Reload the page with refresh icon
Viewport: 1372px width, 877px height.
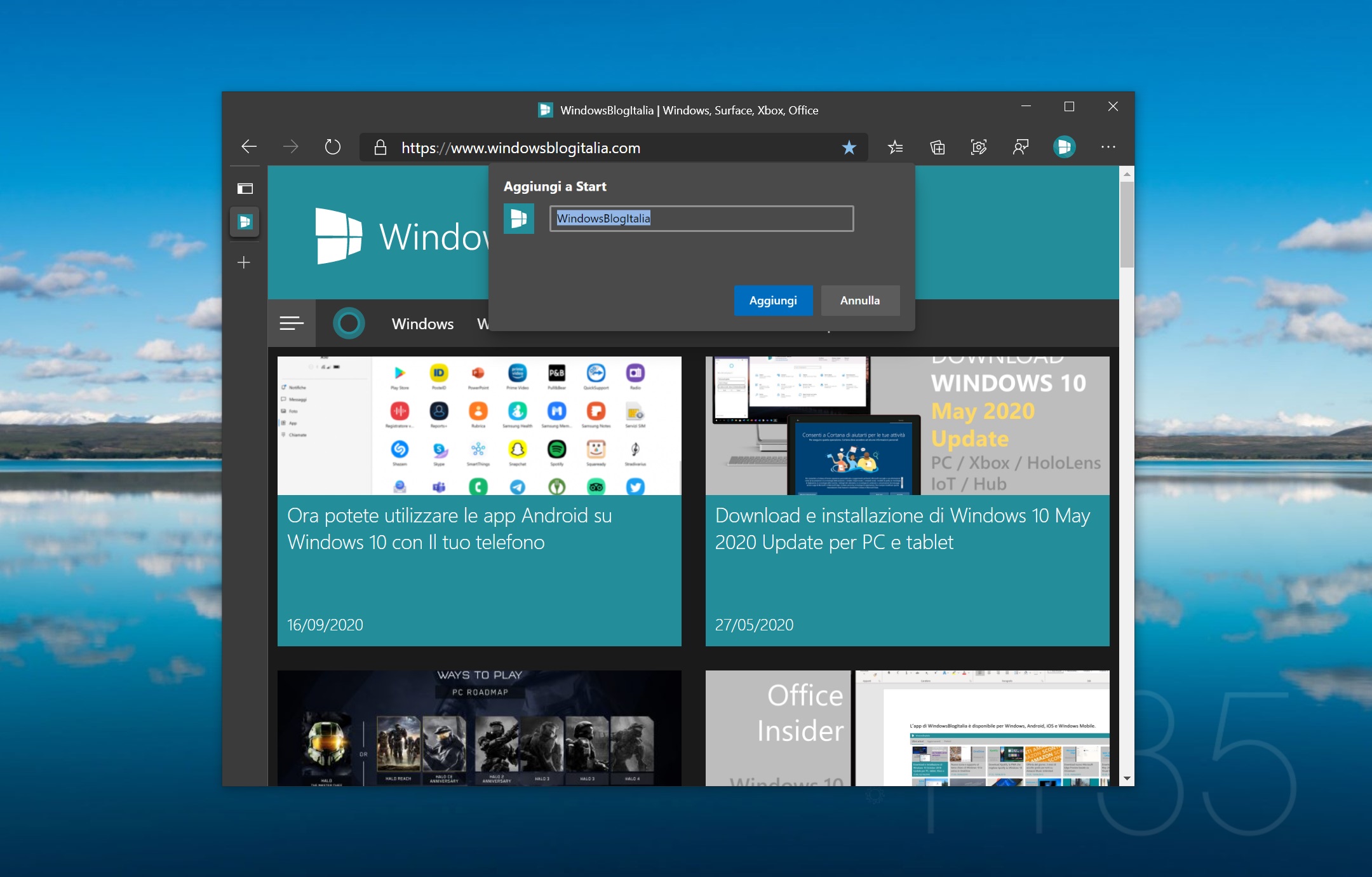click(332, 147)
